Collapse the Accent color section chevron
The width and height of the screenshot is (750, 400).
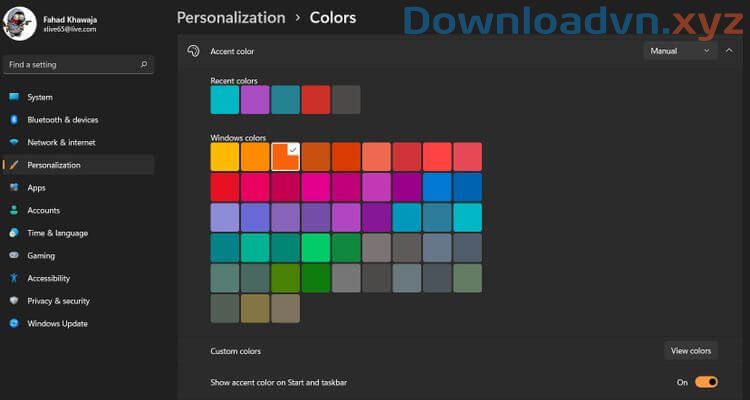(729, 51)
